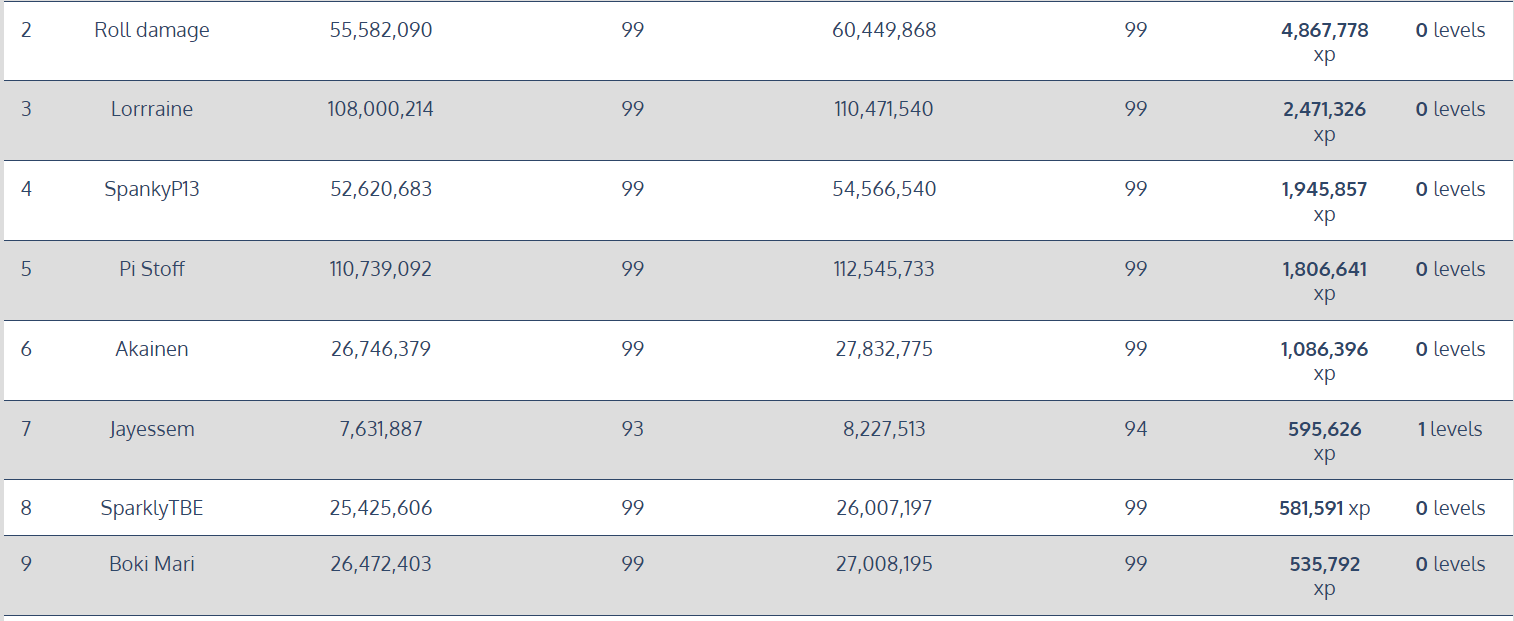Image resolution: width=1514 pixels, height=621 pixels.
Task: Click on the Pi Stoff player name
Action: click(x=152, y=269)
